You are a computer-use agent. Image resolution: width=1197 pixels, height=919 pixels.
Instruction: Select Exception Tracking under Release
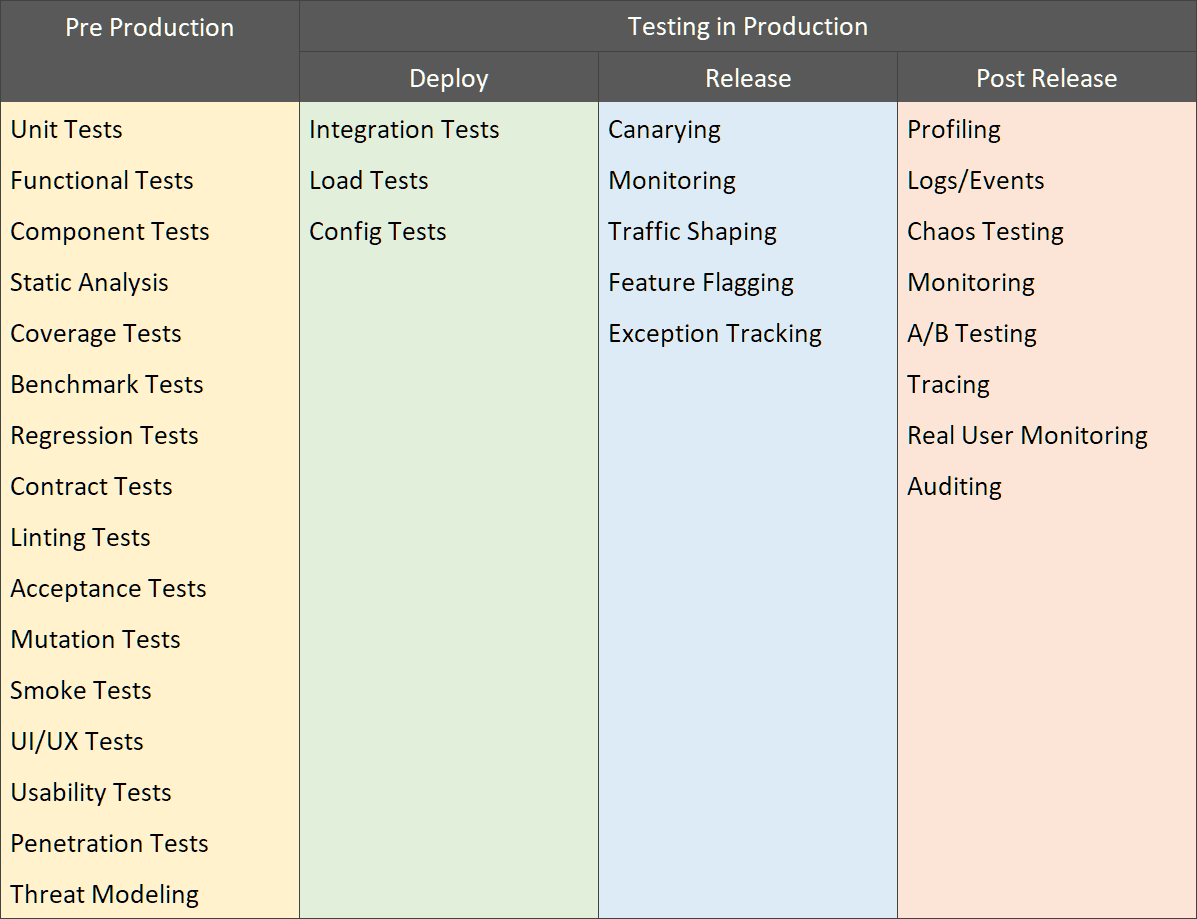[714, 333]
